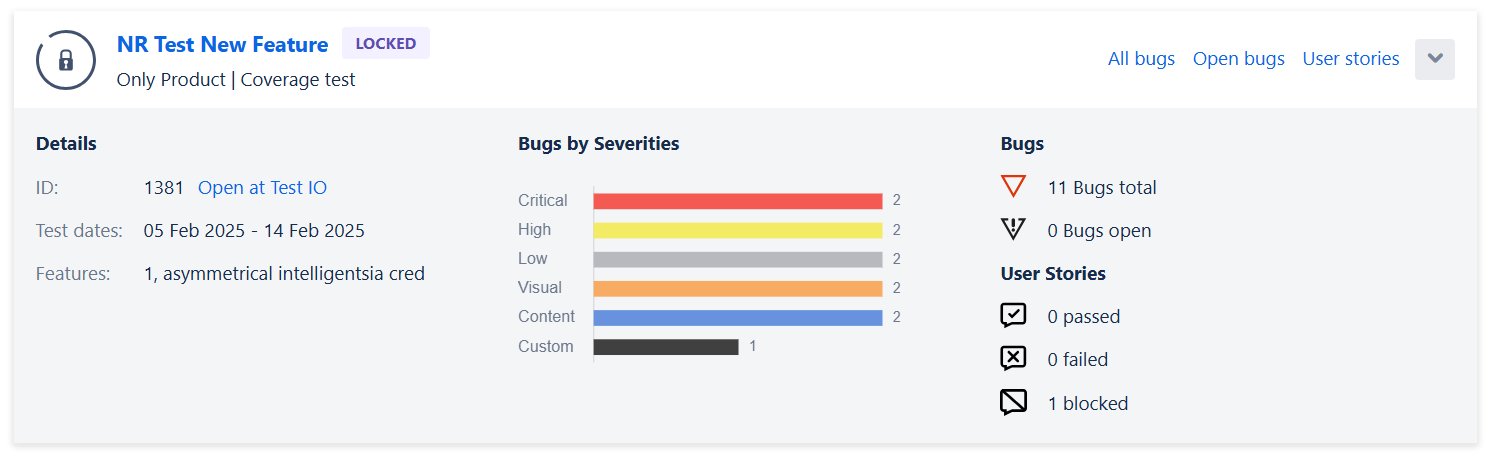Click the 11 Bugs total text
Screen dimensions: 1495x460
pyautogui.click(x=1102, y=188)
